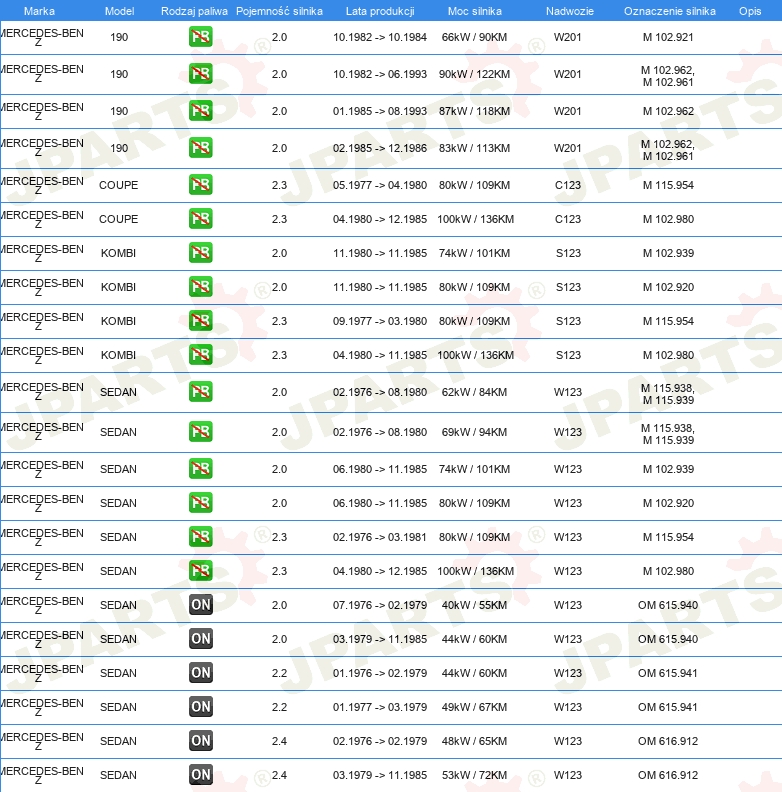Screen dimensions: 782x792
Task: Click the Moc silnika column header
Action: pos(474,11)
